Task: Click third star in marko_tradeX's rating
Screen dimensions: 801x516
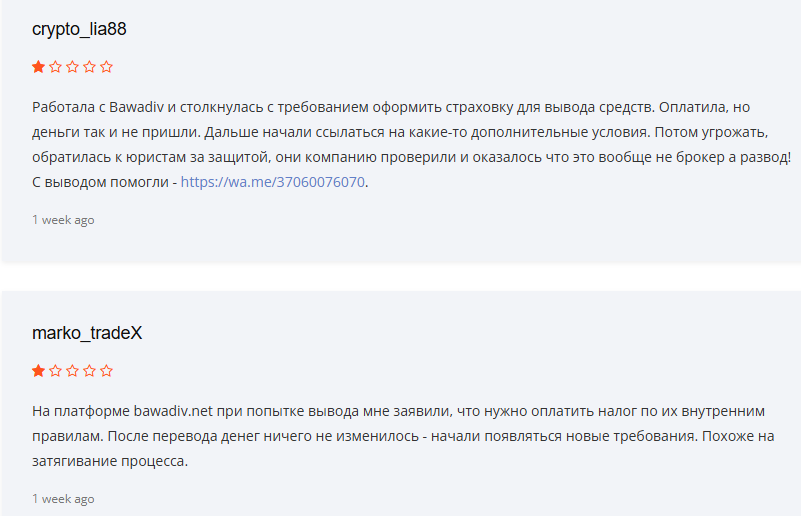Action: pos(72,371)
